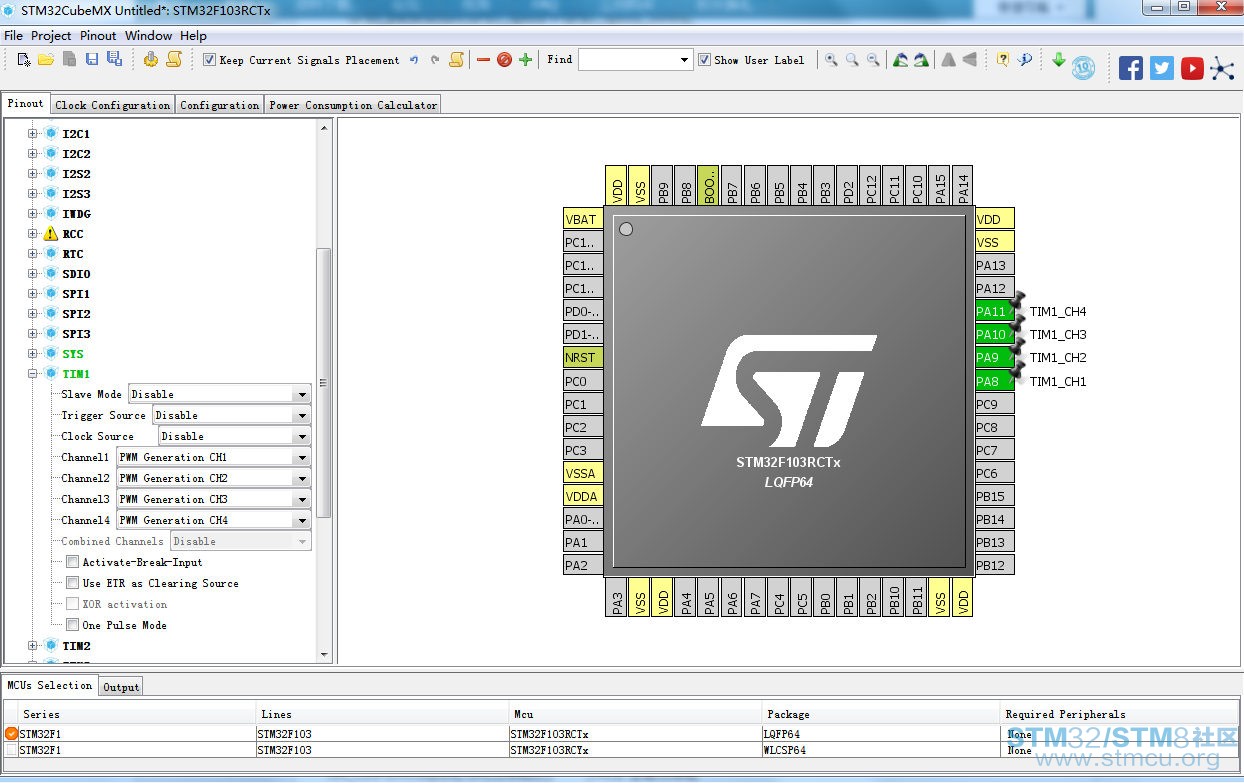Screen dimensions: 1244x783
Task: Toggle Show User Label checkbox
Action: [704, 60]
